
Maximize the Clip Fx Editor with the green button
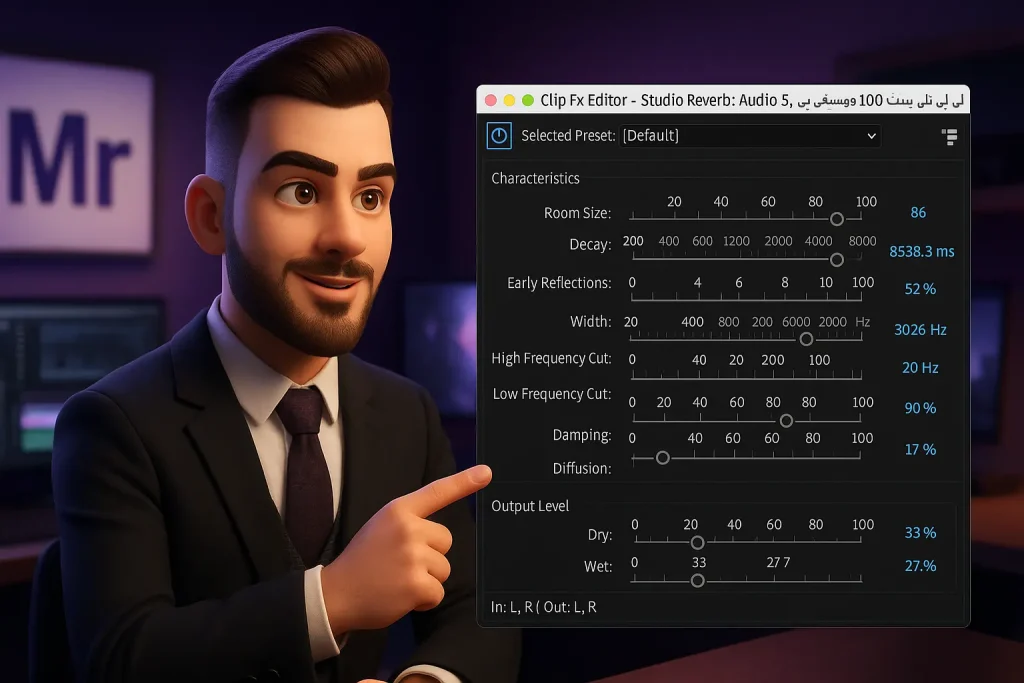coord(527,100)
